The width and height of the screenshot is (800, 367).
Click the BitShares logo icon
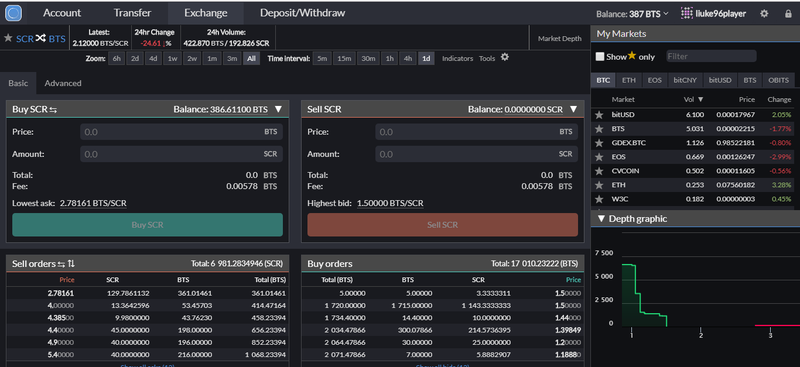13,13
